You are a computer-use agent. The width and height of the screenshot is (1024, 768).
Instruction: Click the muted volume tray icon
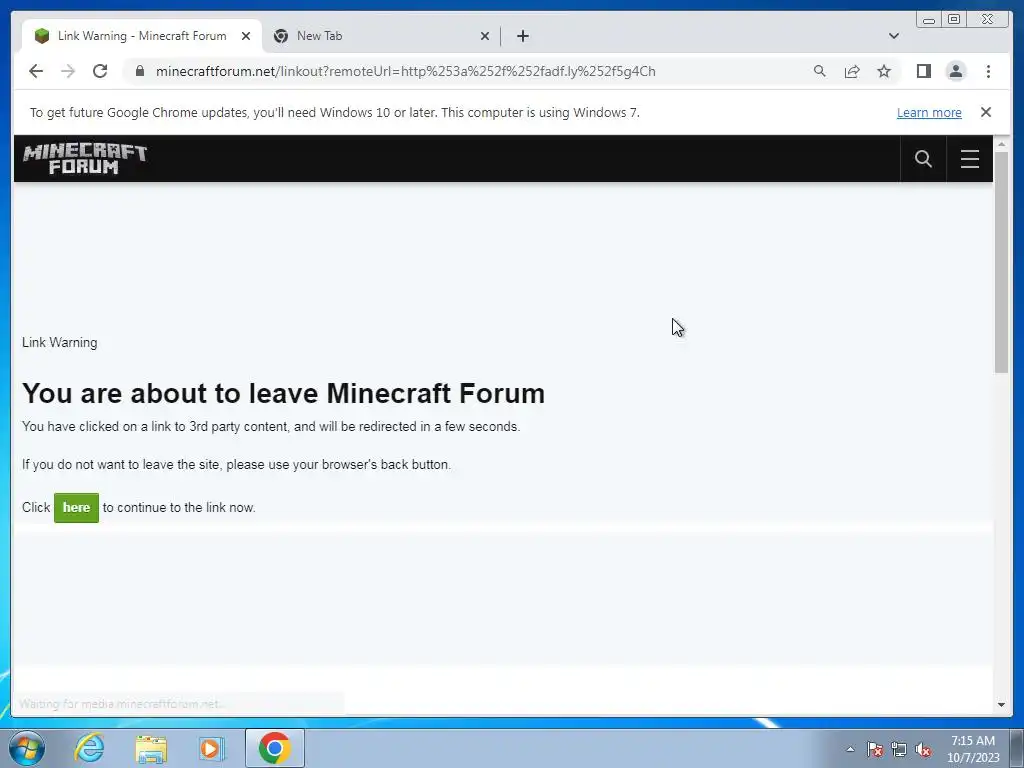point(923,749)
